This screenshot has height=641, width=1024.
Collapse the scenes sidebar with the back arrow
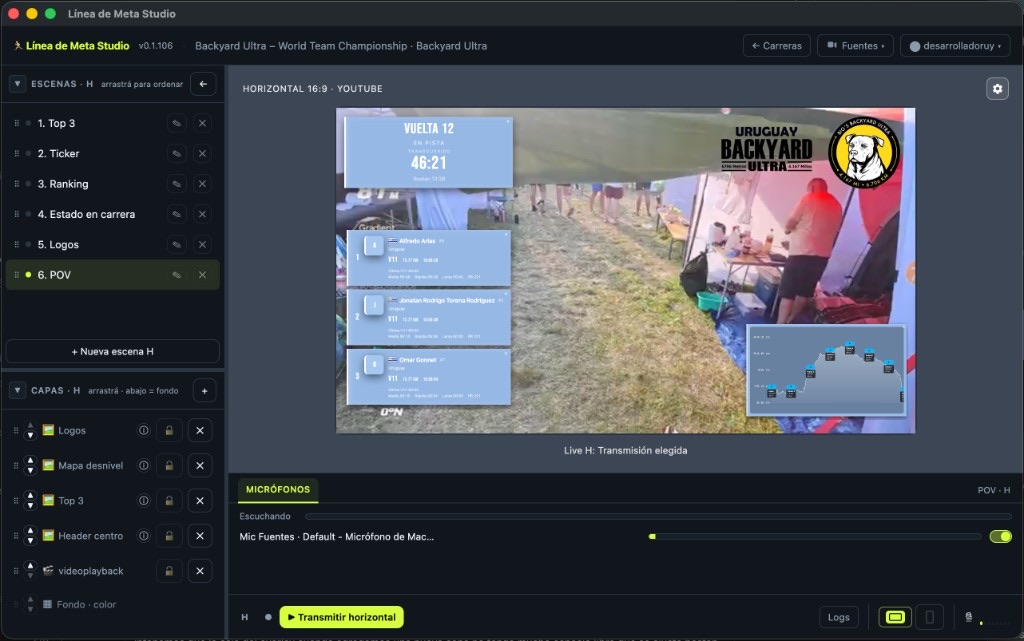203,84
